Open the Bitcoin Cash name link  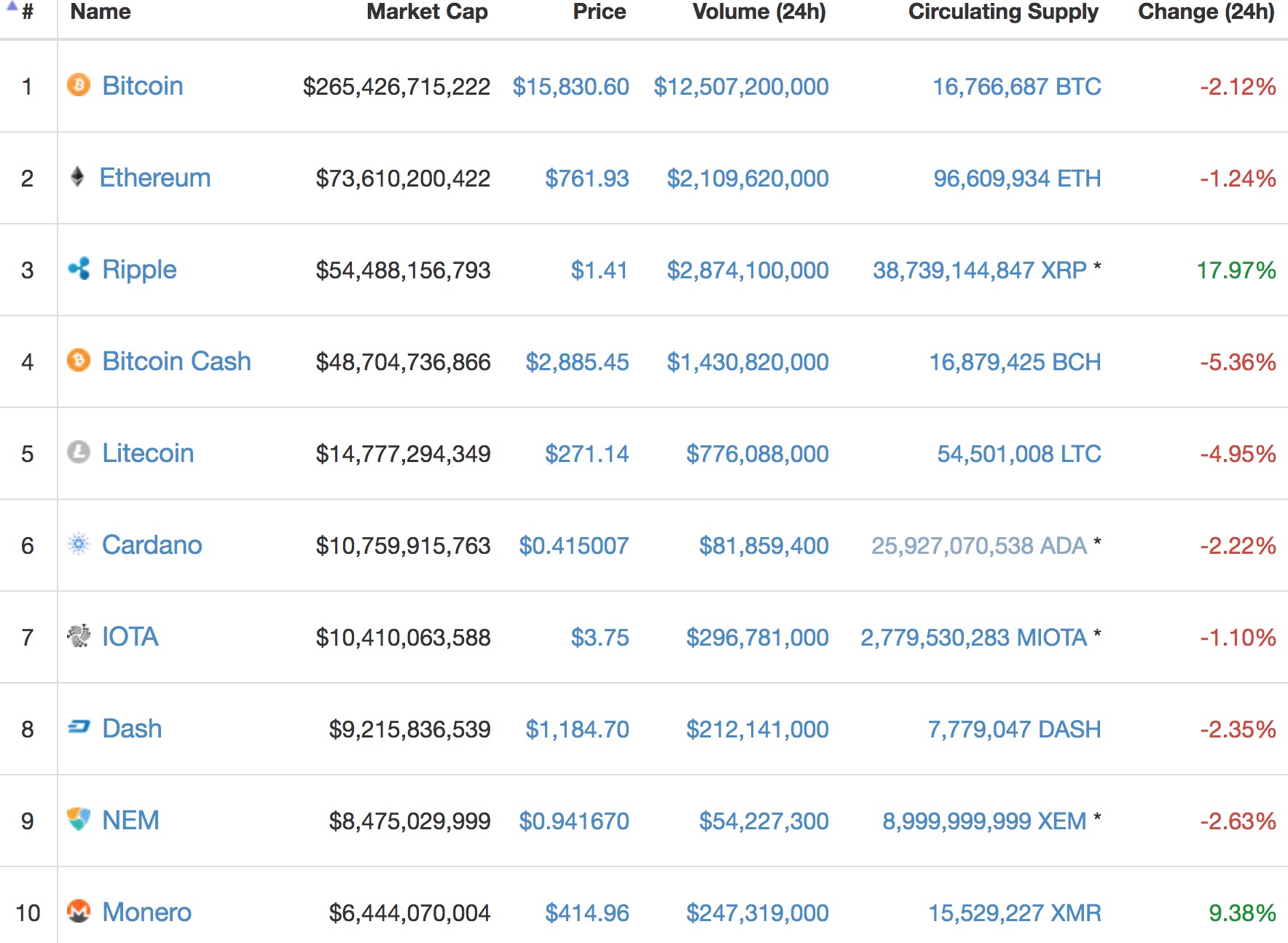pos(176,361)
